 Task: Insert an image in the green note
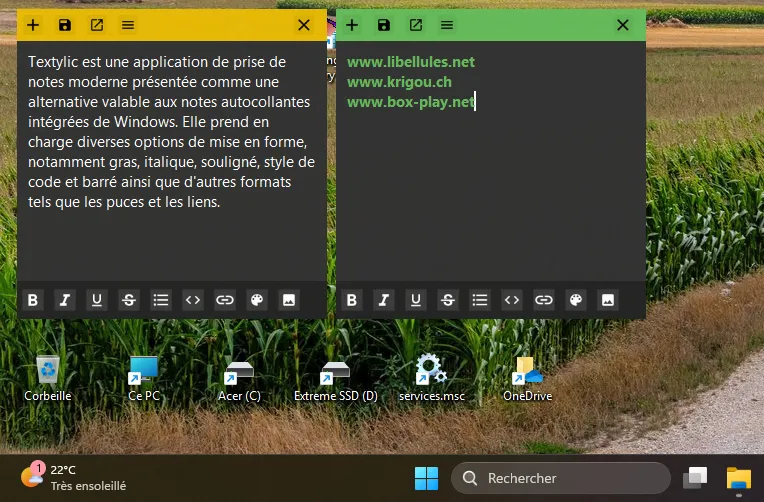(x=608, y=300)
